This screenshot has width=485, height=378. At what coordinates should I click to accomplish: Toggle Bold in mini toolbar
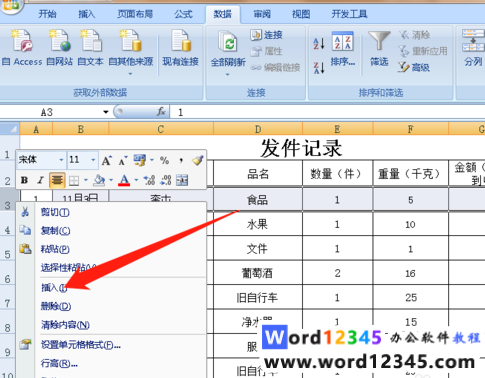click(x=24, y=180)
